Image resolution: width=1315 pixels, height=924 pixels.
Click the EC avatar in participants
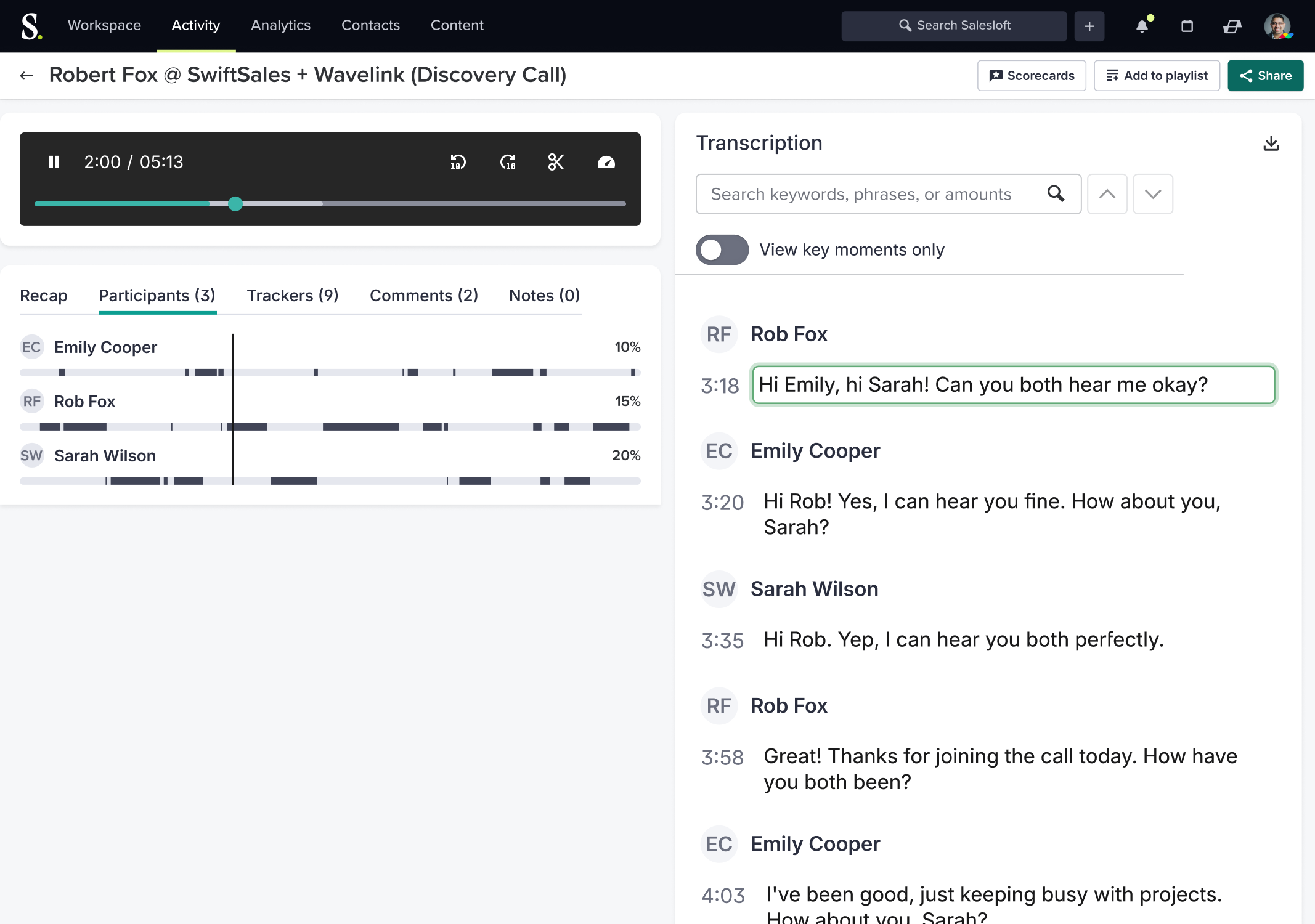pos(31,347)
